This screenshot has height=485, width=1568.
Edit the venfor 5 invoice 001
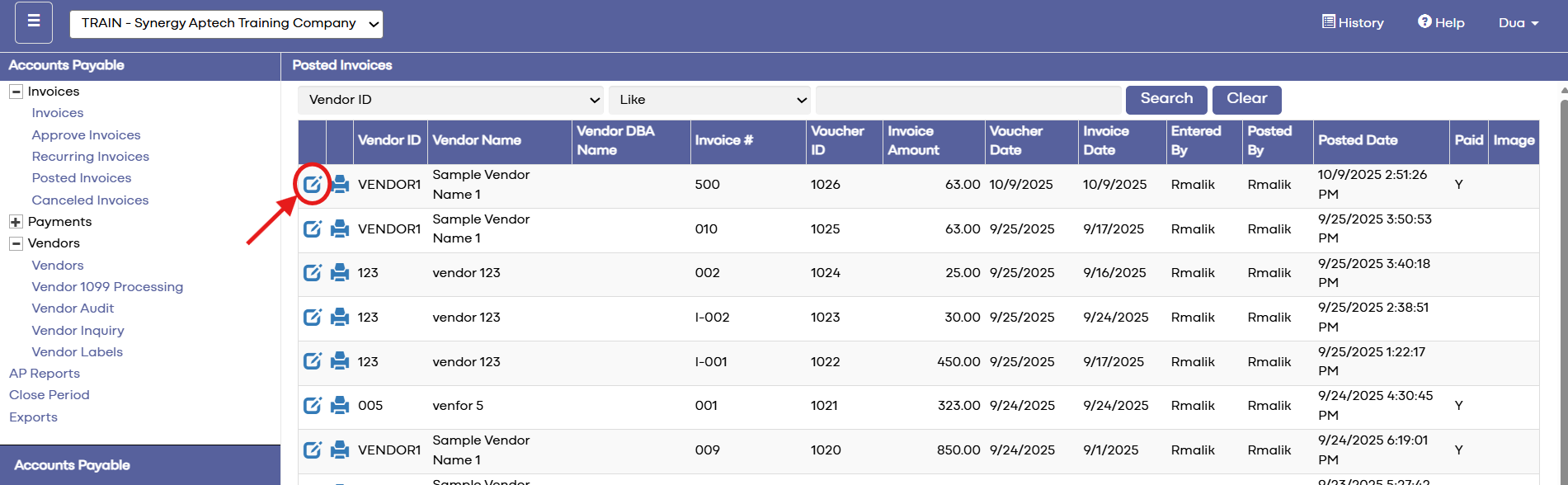point(312,406)
